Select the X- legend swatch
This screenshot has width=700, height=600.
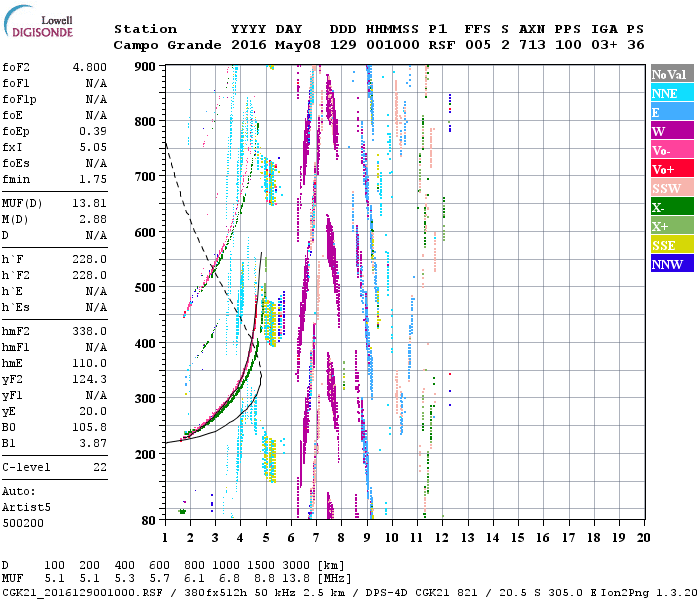[x=672, y=207]
